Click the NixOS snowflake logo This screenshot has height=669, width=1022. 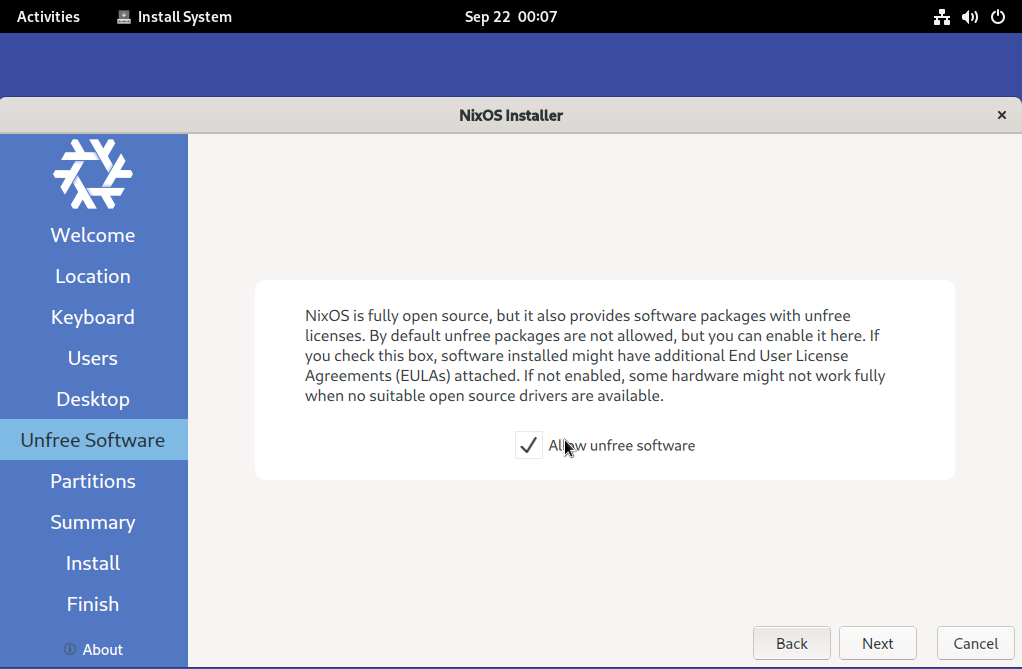[93, 174]
